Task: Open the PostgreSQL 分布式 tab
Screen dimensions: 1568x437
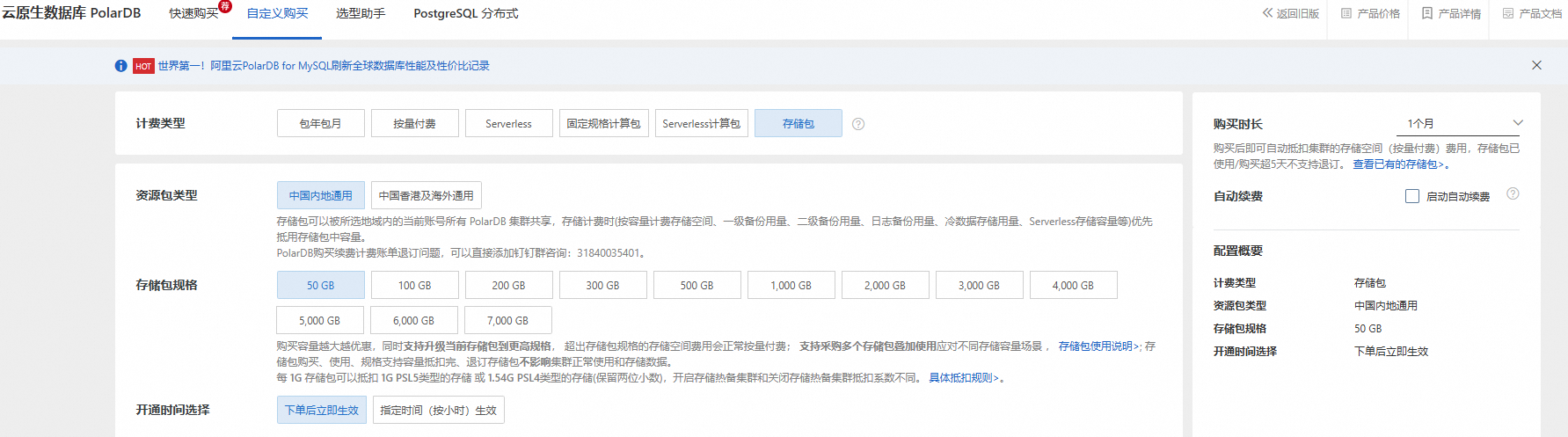Action: [x=466, y=14]
